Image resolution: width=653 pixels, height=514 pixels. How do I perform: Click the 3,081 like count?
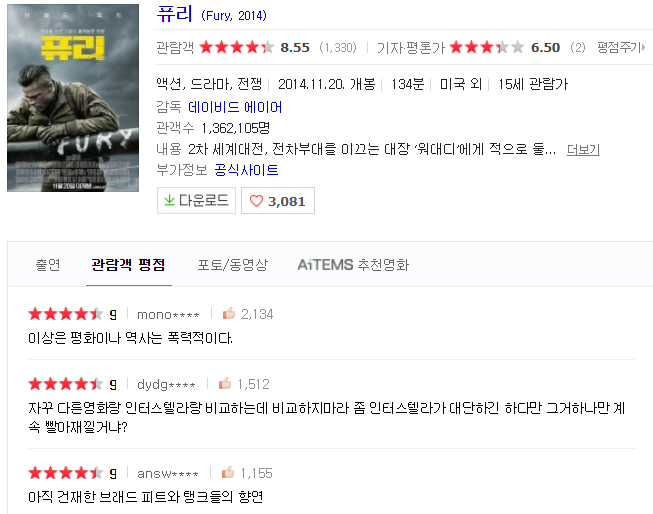pos(287,202)
